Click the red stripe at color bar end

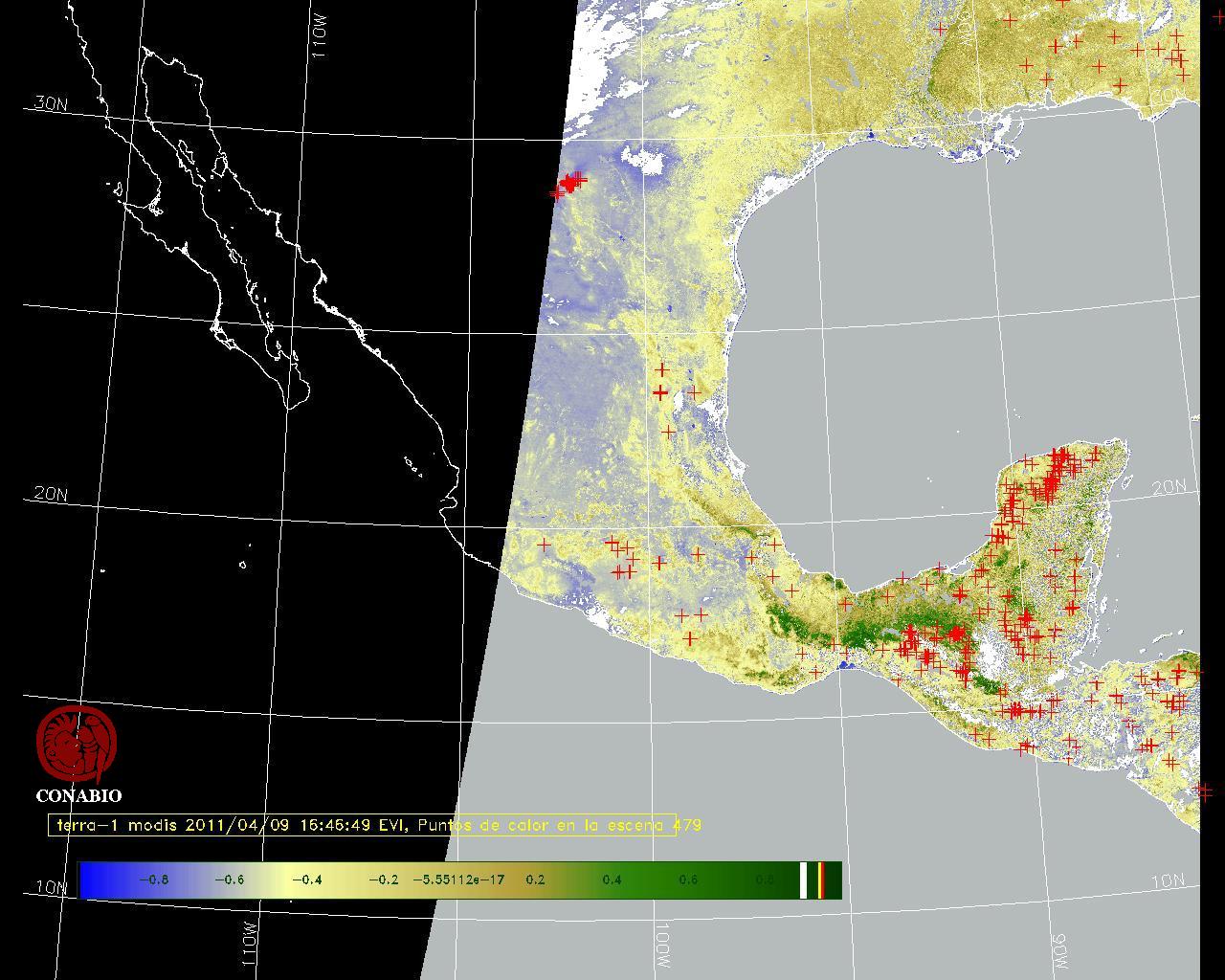[x=821, y=880]
